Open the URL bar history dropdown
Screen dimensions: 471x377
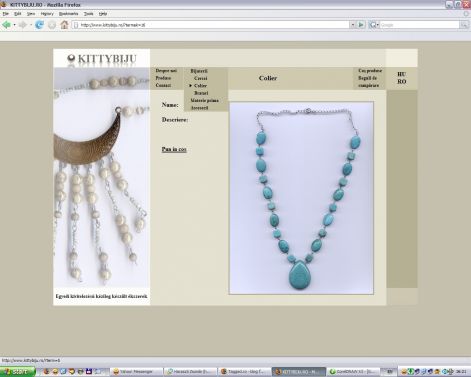tap(352, 25)
